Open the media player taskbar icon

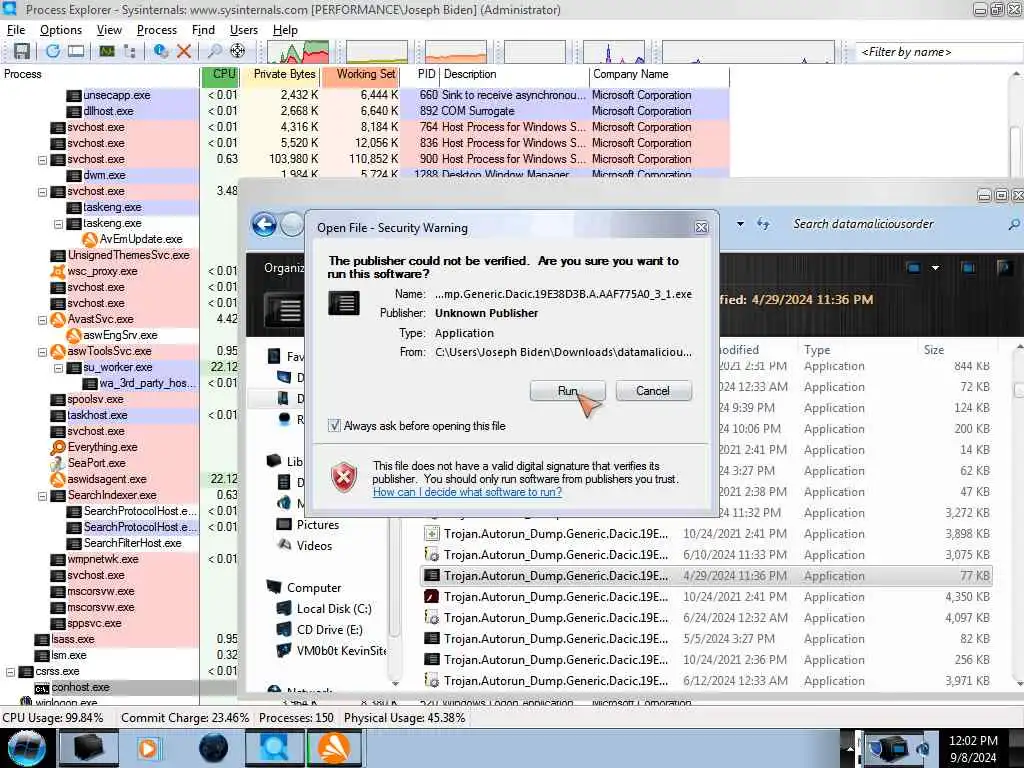[149, 748]
